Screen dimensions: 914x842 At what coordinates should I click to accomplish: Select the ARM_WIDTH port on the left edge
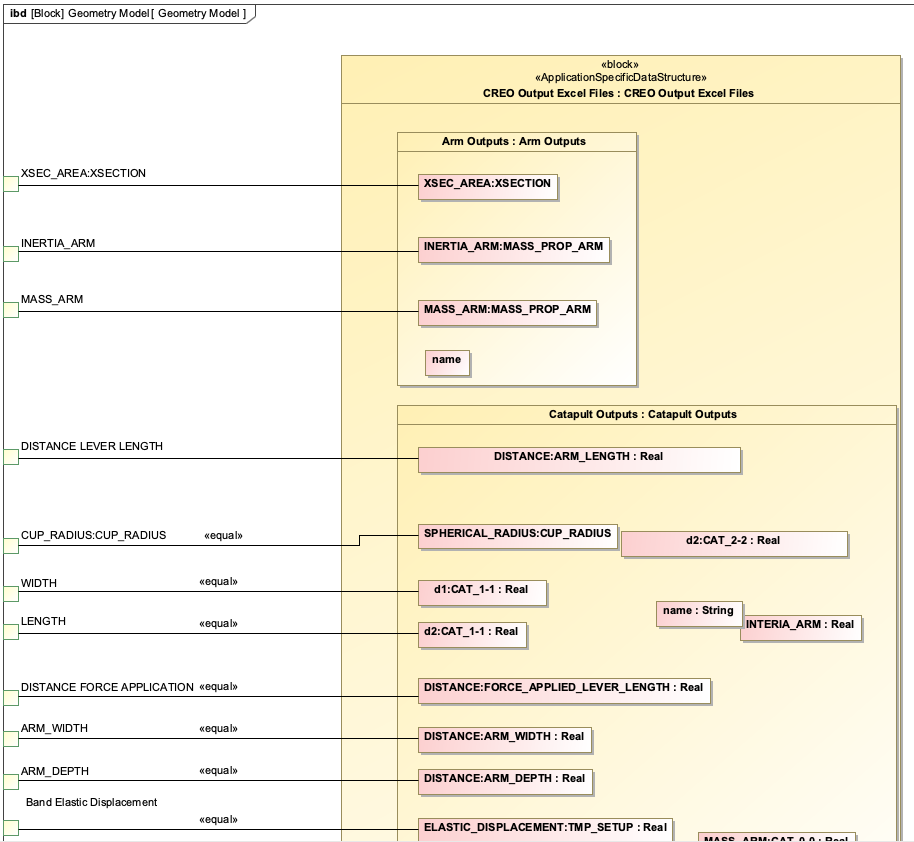coord(11,740)
